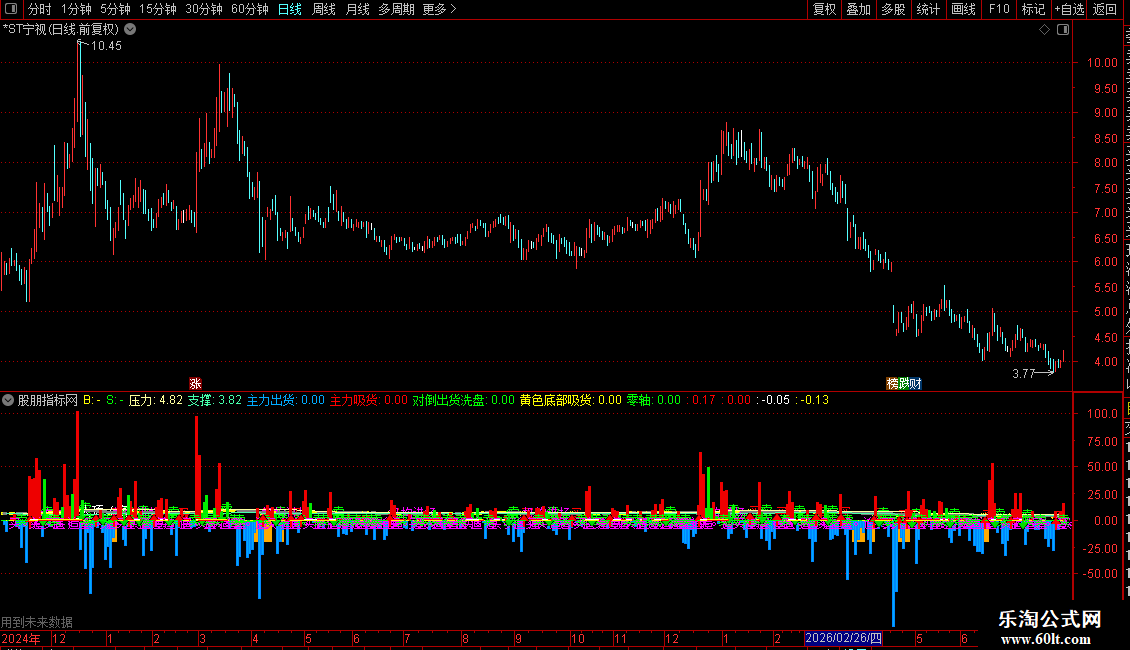
Task: Select the 60分钟 period tab
Action: pos(250,9)
